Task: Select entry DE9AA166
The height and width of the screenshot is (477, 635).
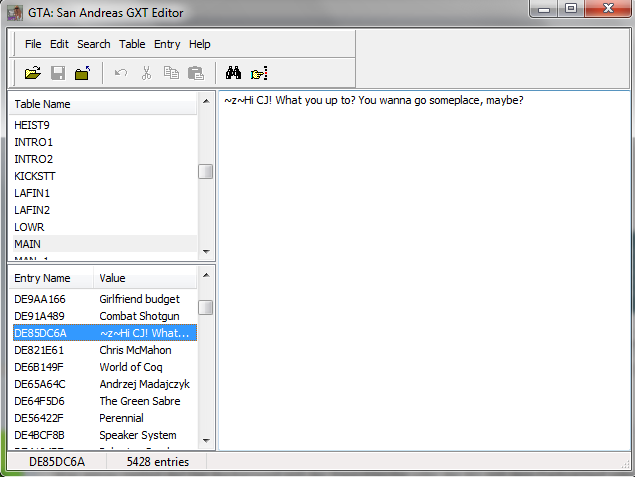Action: coord(40,299)
